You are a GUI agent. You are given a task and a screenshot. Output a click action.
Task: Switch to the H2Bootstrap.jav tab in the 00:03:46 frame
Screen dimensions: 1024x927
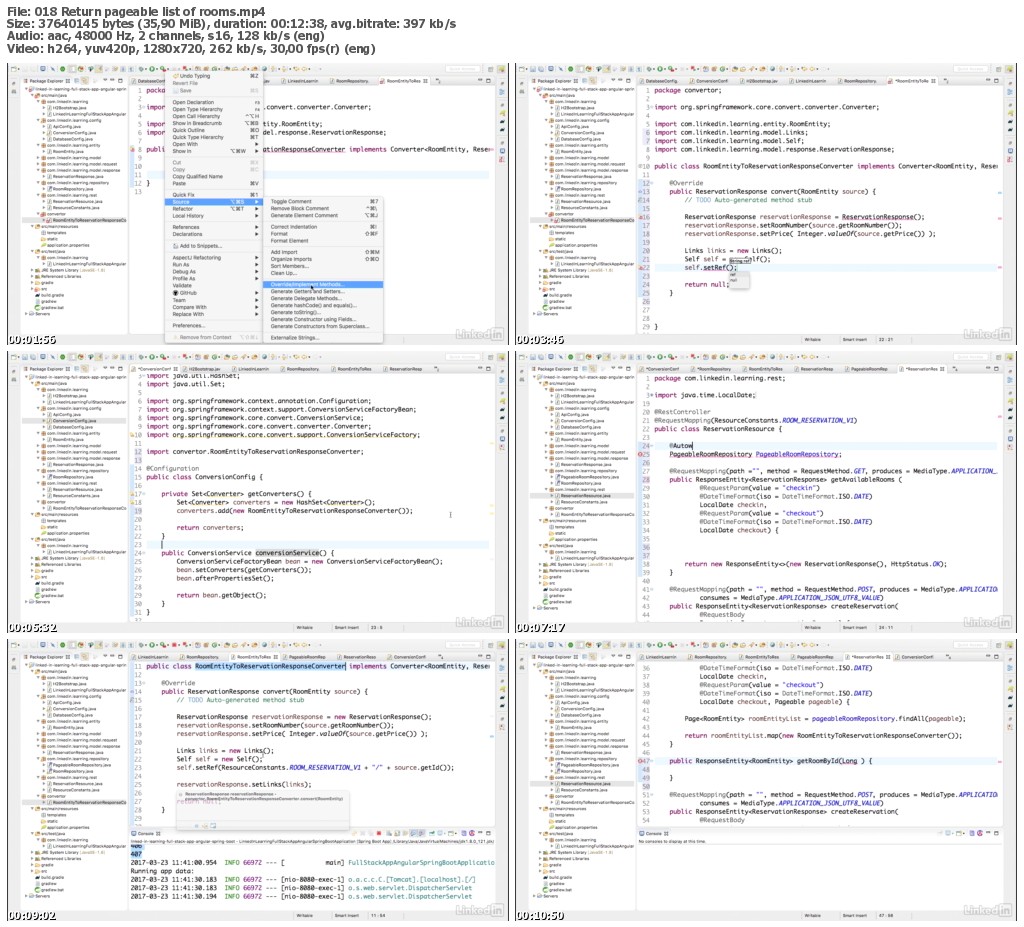[761, 81]
